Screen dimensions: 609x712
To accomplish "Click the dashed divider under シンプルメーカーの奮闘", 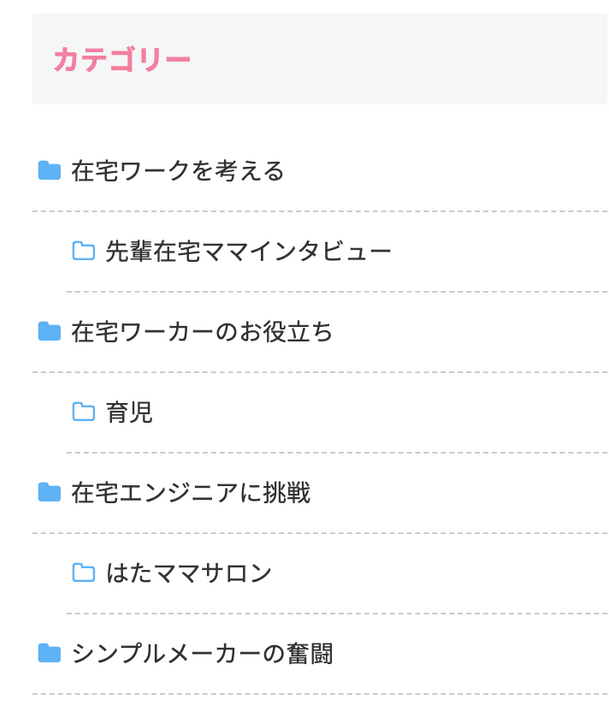I will [x=320, y=694].
